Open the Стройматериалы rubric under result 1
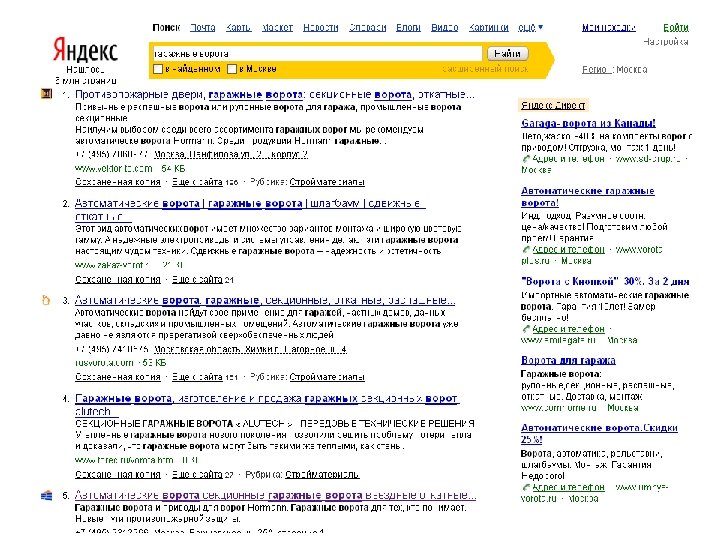720x540 pixels. tap(327, 182)
